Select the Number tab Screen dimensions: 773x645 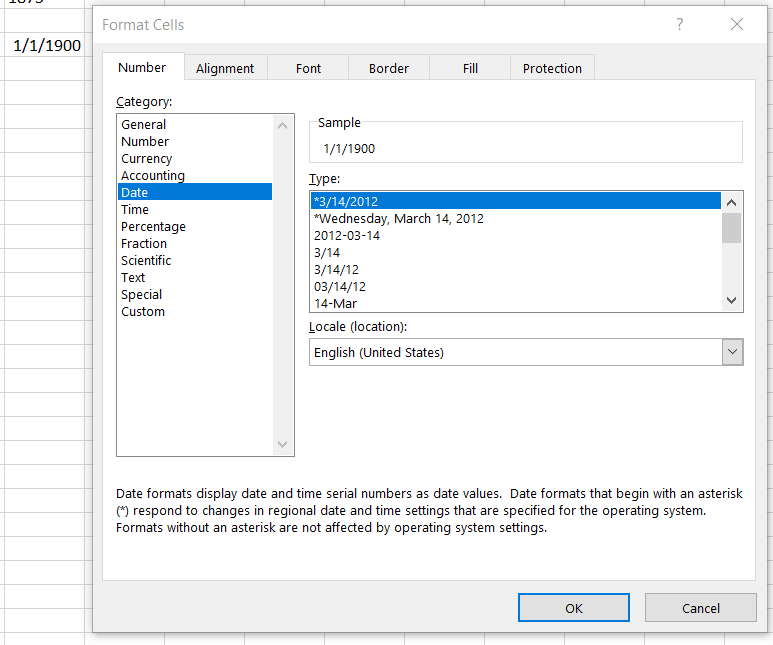click(x=142, y=67)
